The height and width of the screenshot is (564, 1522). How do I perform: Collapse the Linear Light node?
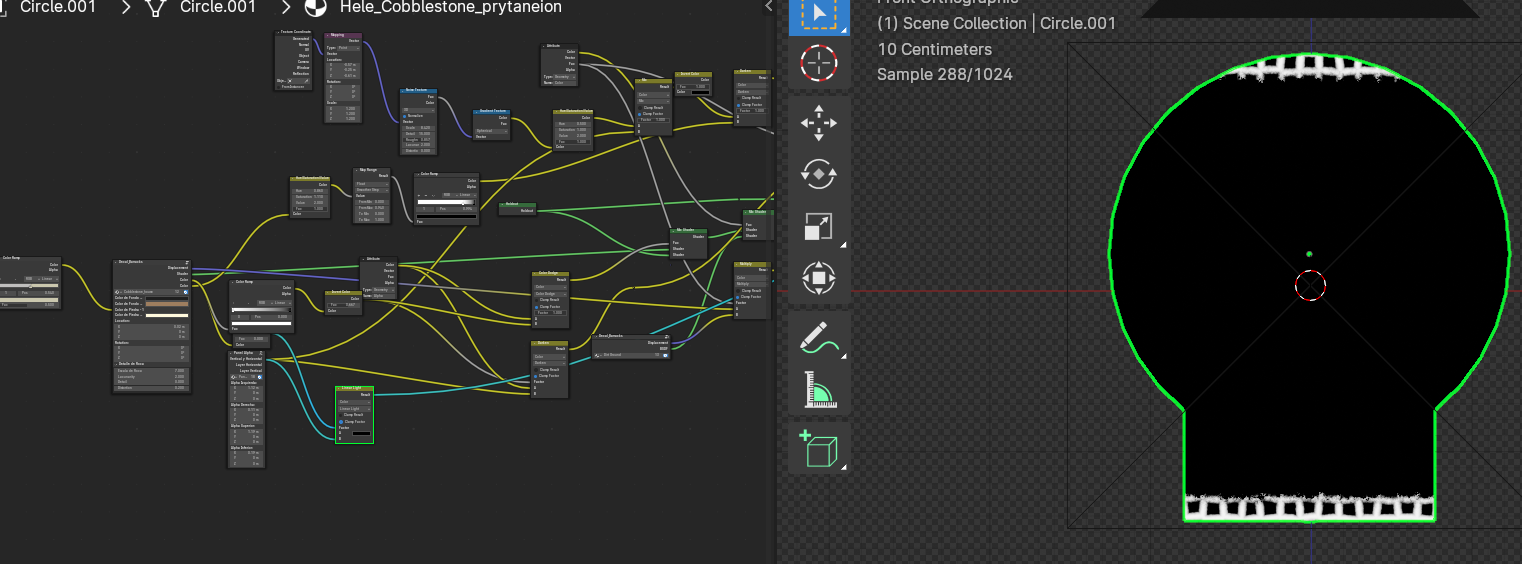[x=340, y=388]
